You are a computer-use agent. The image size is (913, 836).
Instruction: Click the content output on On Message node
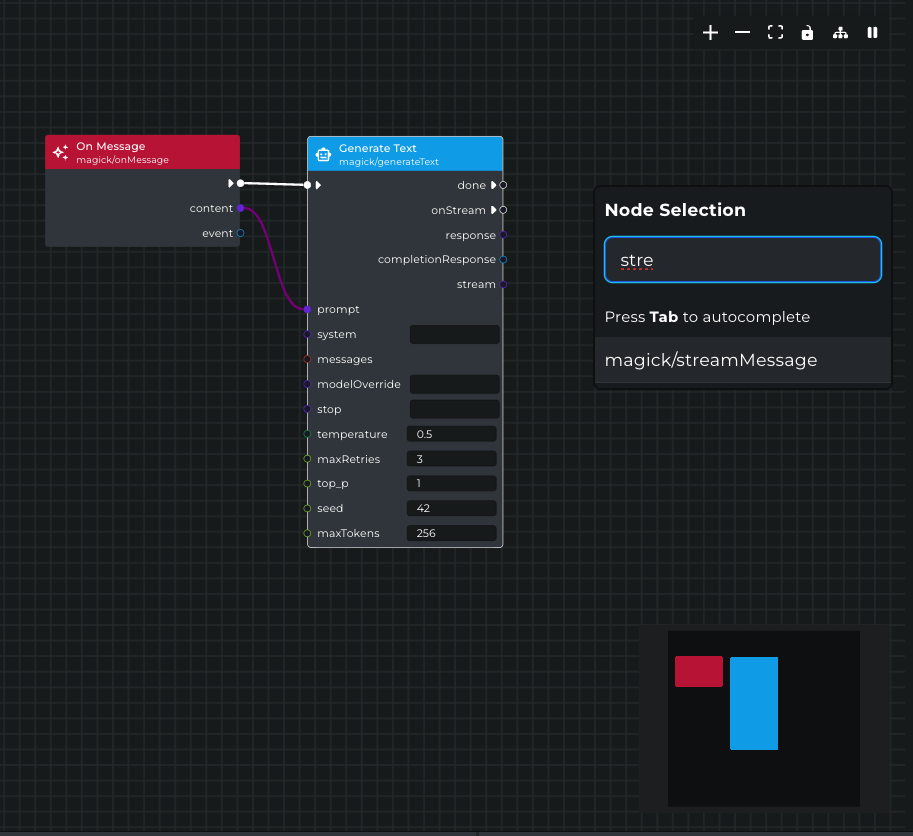tap(239, 208)
